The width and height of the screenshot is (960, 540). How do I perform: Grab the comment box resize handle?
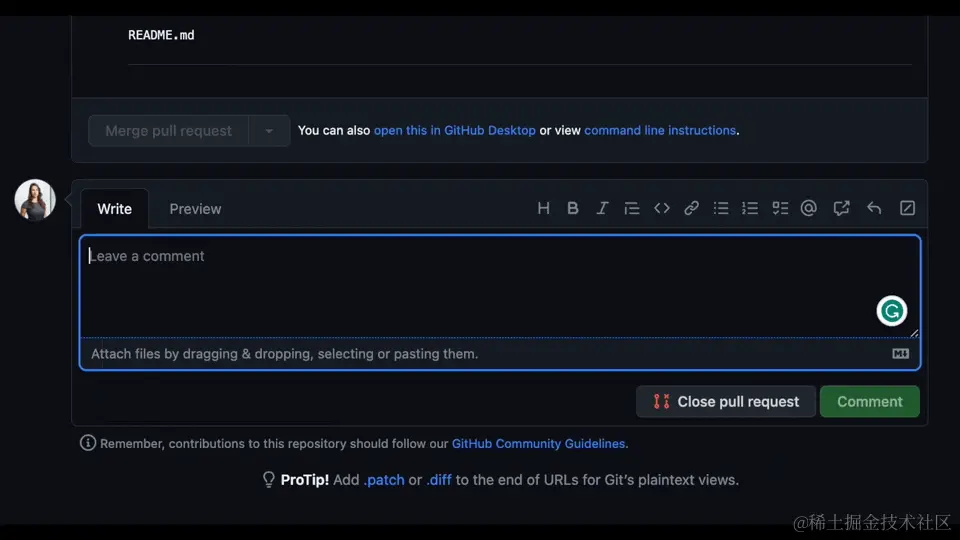click(x=913, y=332)
